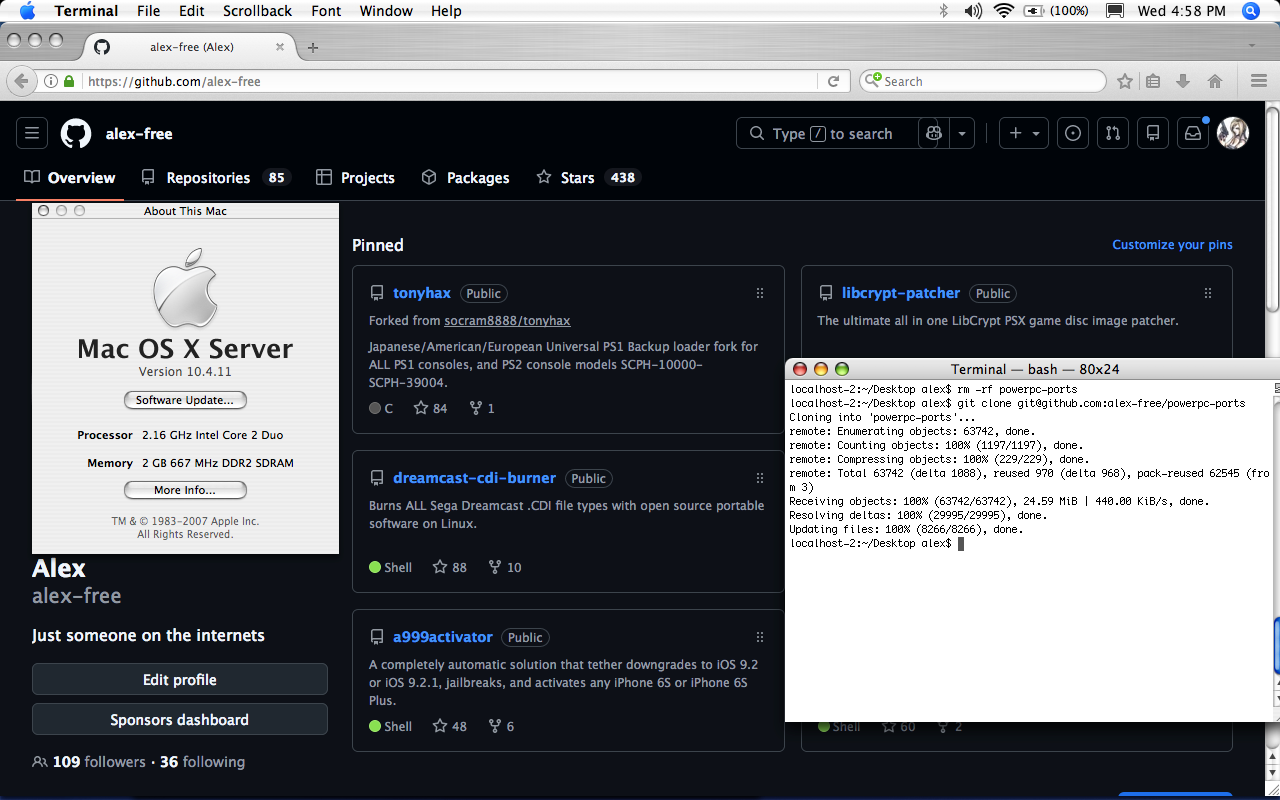Open the search engine selector in the browser search box
Image resolution: width=1280 pixels, height=800 pixels.
[x=873, y=81]
